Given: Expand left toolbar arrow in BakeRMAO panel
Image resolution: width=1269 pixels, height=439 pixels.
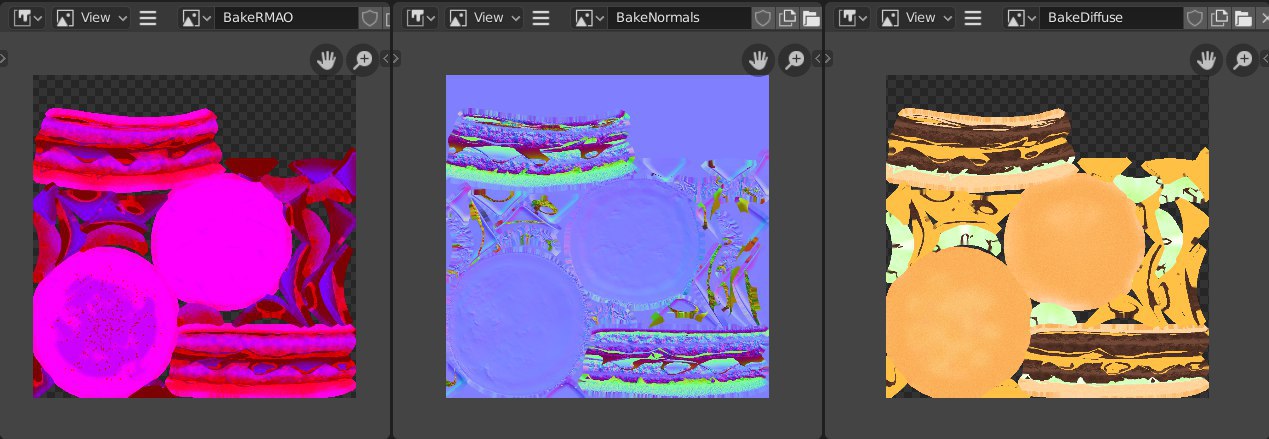Looking at the screenshot, I should (3, 59).
